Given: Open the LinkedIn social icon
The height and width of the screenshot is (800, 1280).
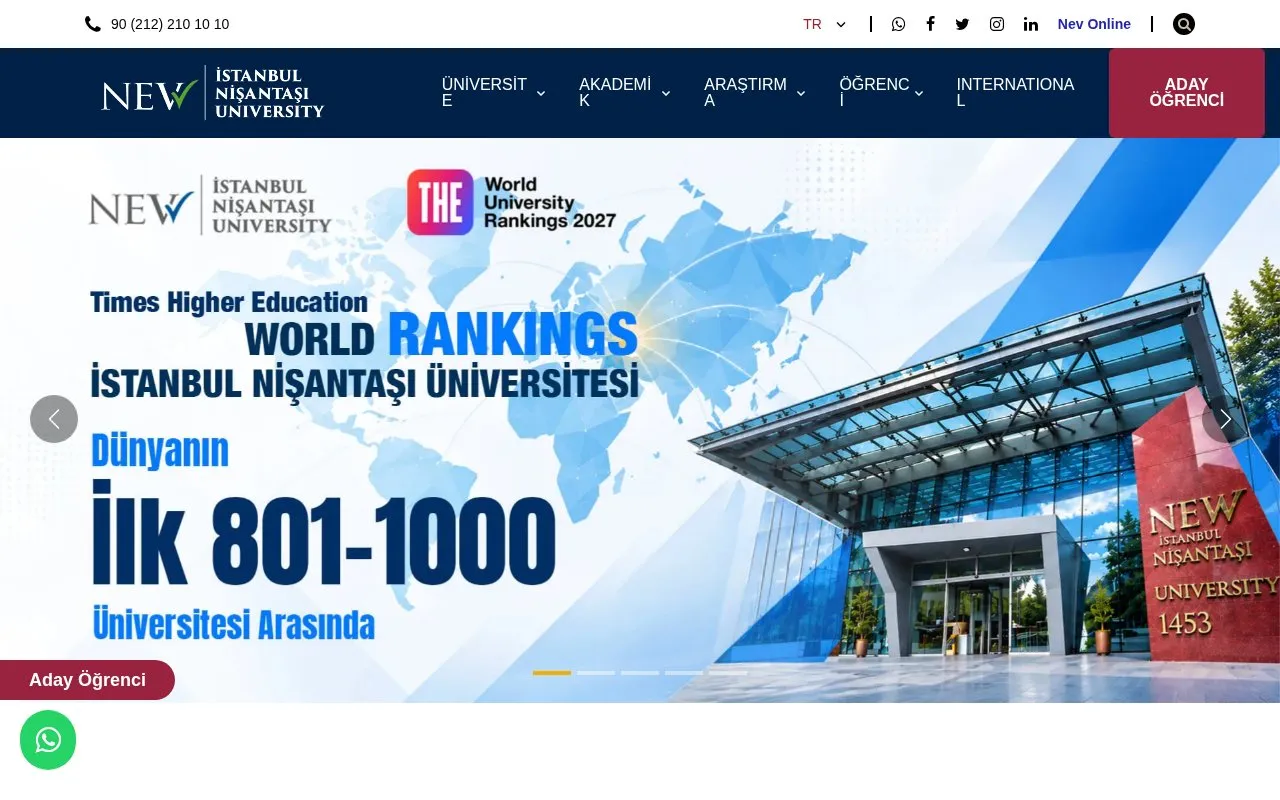Looking at the screenshot, I should (x=1031, y=24).
